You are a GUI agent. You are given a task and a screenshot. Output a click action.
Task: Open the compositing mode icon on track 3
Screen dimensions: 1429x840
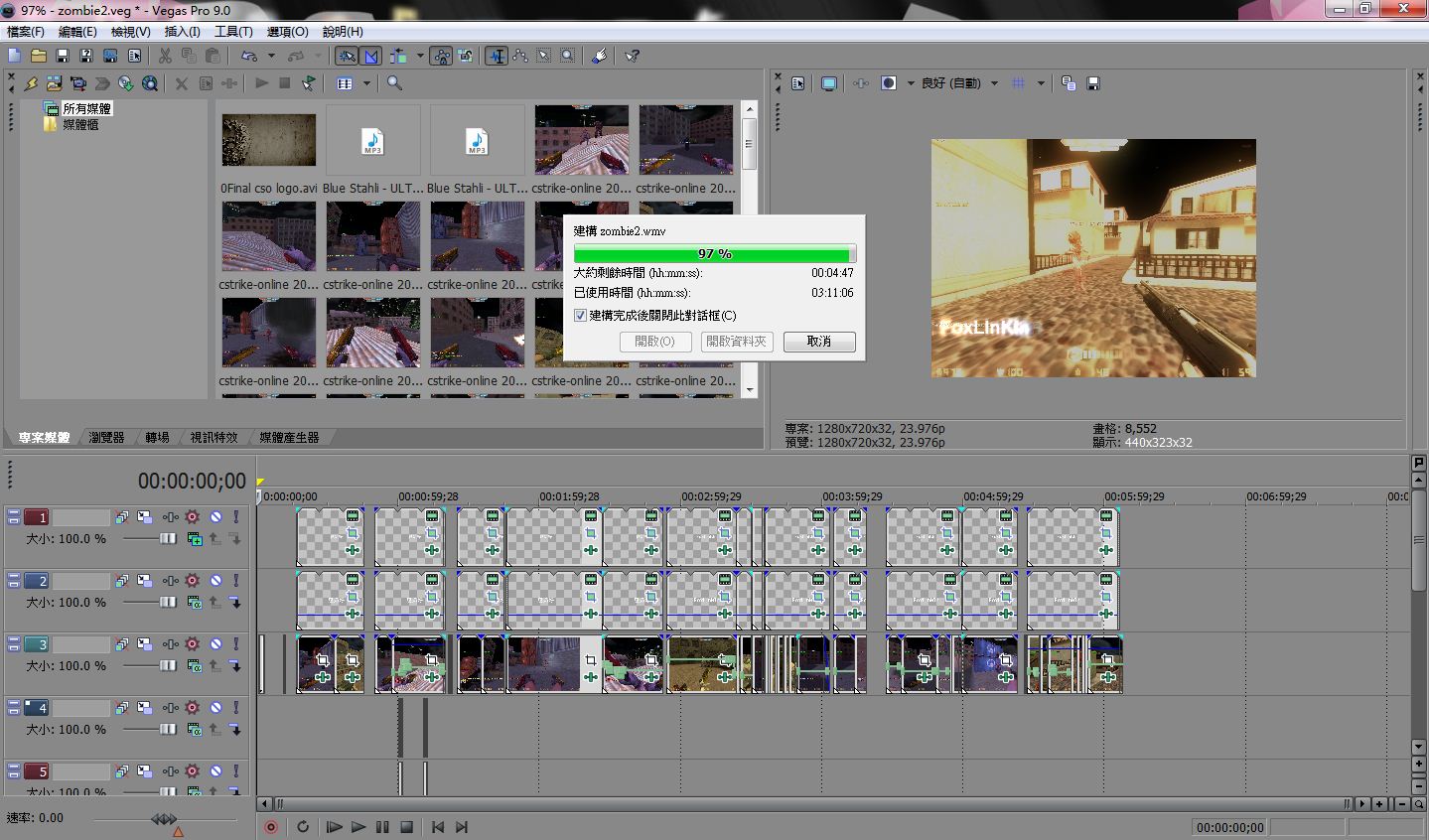coord(195,666)
